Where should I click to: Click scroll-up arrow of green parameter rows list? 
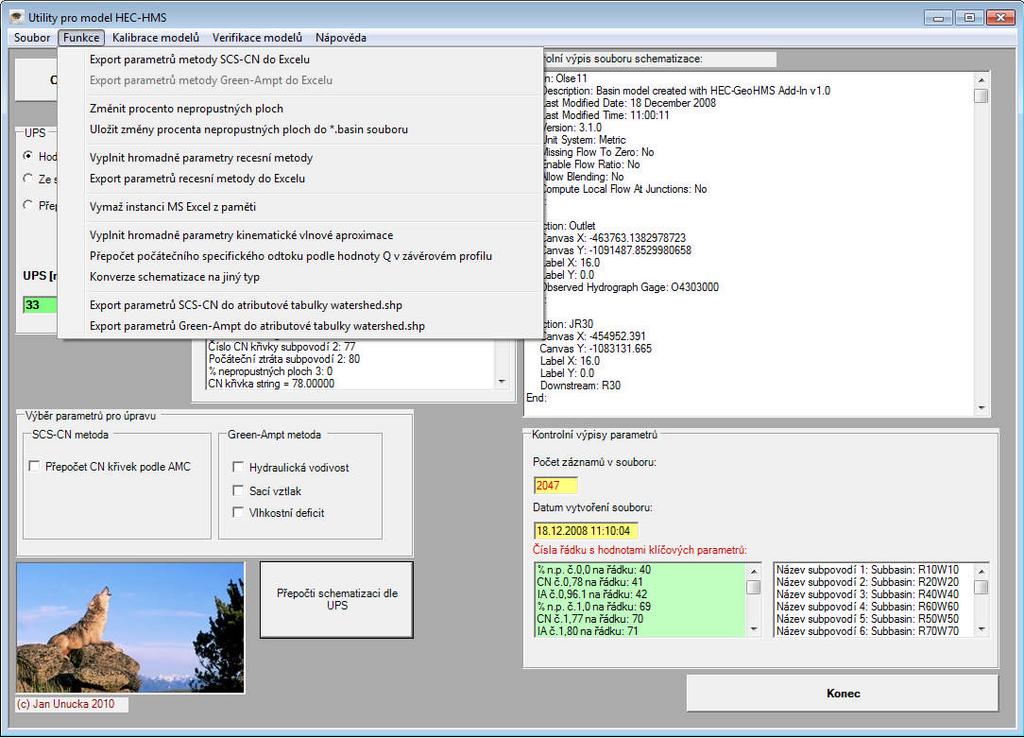(754, 571)
